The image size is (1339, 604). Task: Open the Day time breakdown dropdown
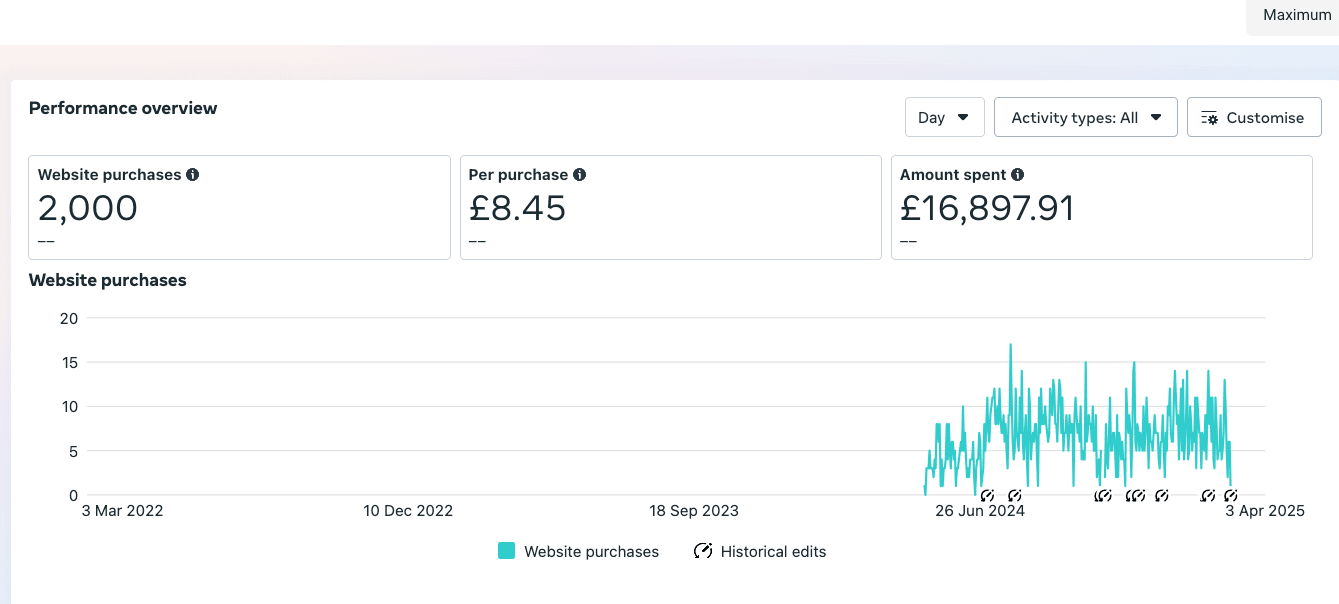point(944,117)
